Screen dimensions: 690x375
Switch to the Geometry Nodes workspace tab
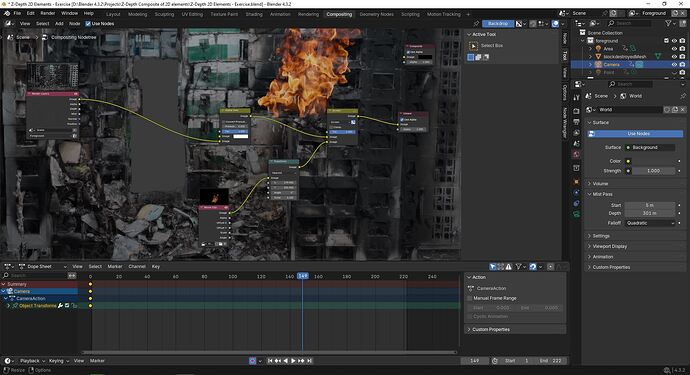376,14
